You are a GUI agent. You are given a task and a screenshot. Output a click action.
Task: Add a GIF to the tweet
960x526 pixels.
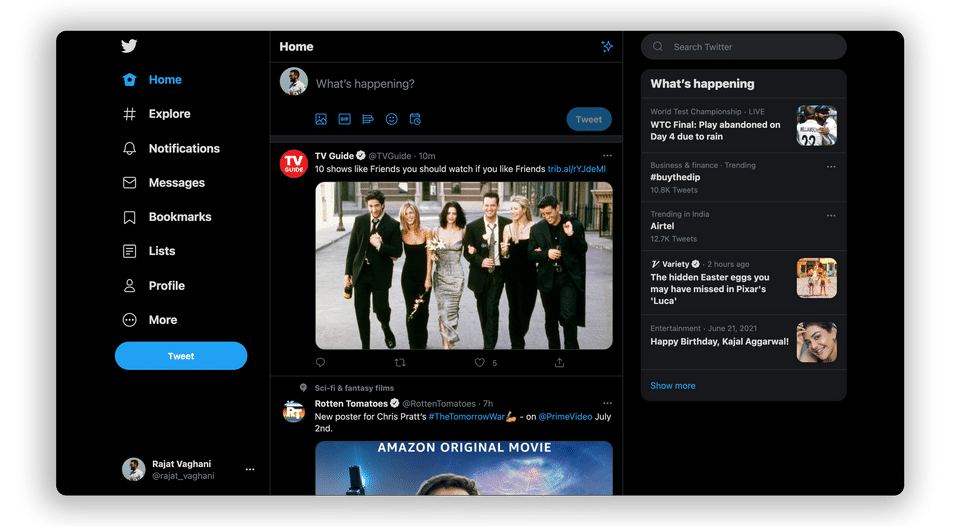[345, 119]
